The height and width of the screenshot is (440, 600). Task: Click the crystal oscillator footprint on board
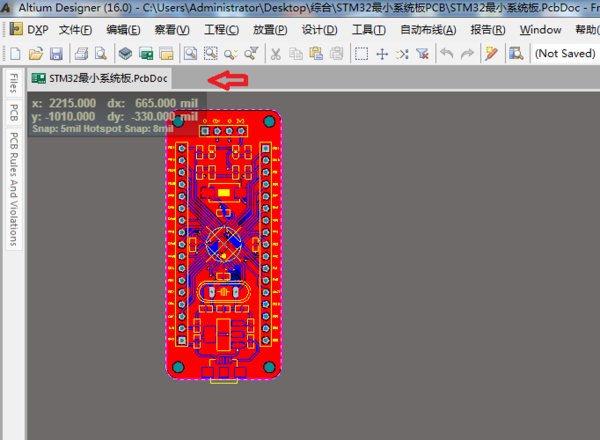223,293
